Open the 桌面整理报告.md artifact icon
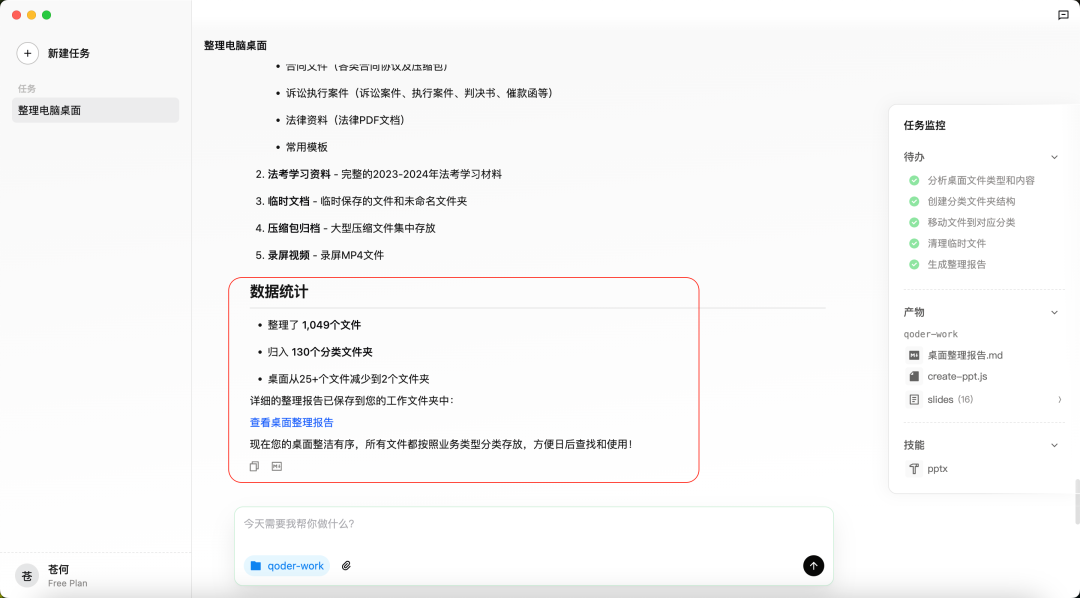 click(913, 355)
